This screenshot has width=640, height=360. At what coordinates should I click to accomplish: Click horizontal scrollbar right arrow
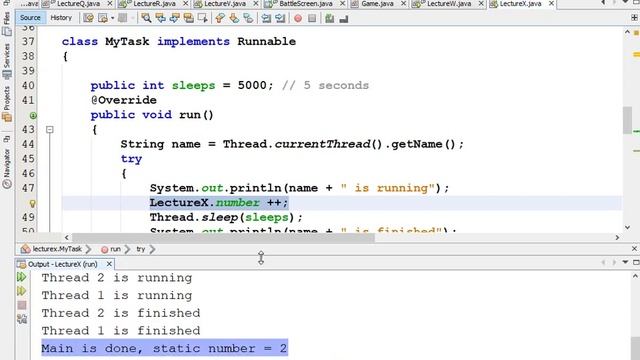pos(617,237)
